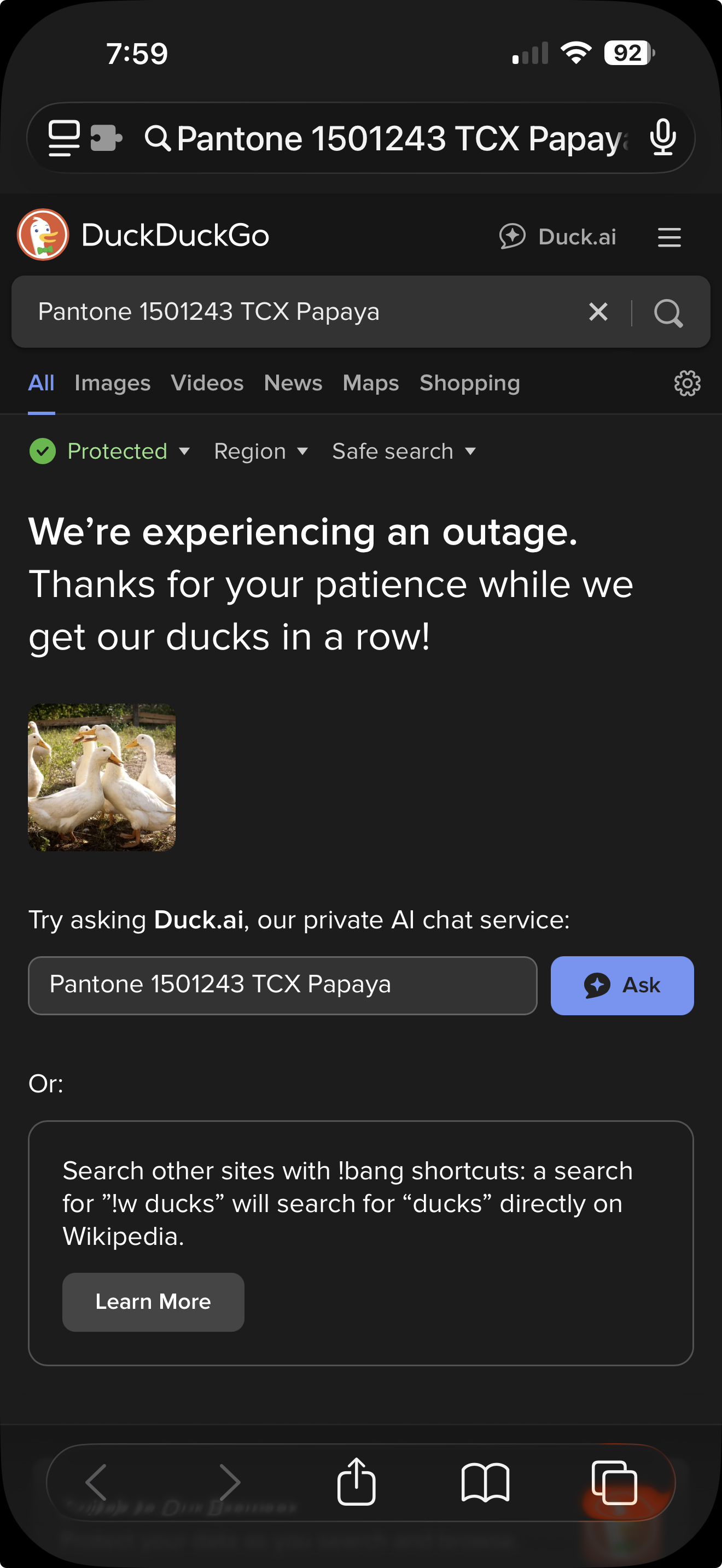
Task: Clear the search box with X
Action: 598,312
